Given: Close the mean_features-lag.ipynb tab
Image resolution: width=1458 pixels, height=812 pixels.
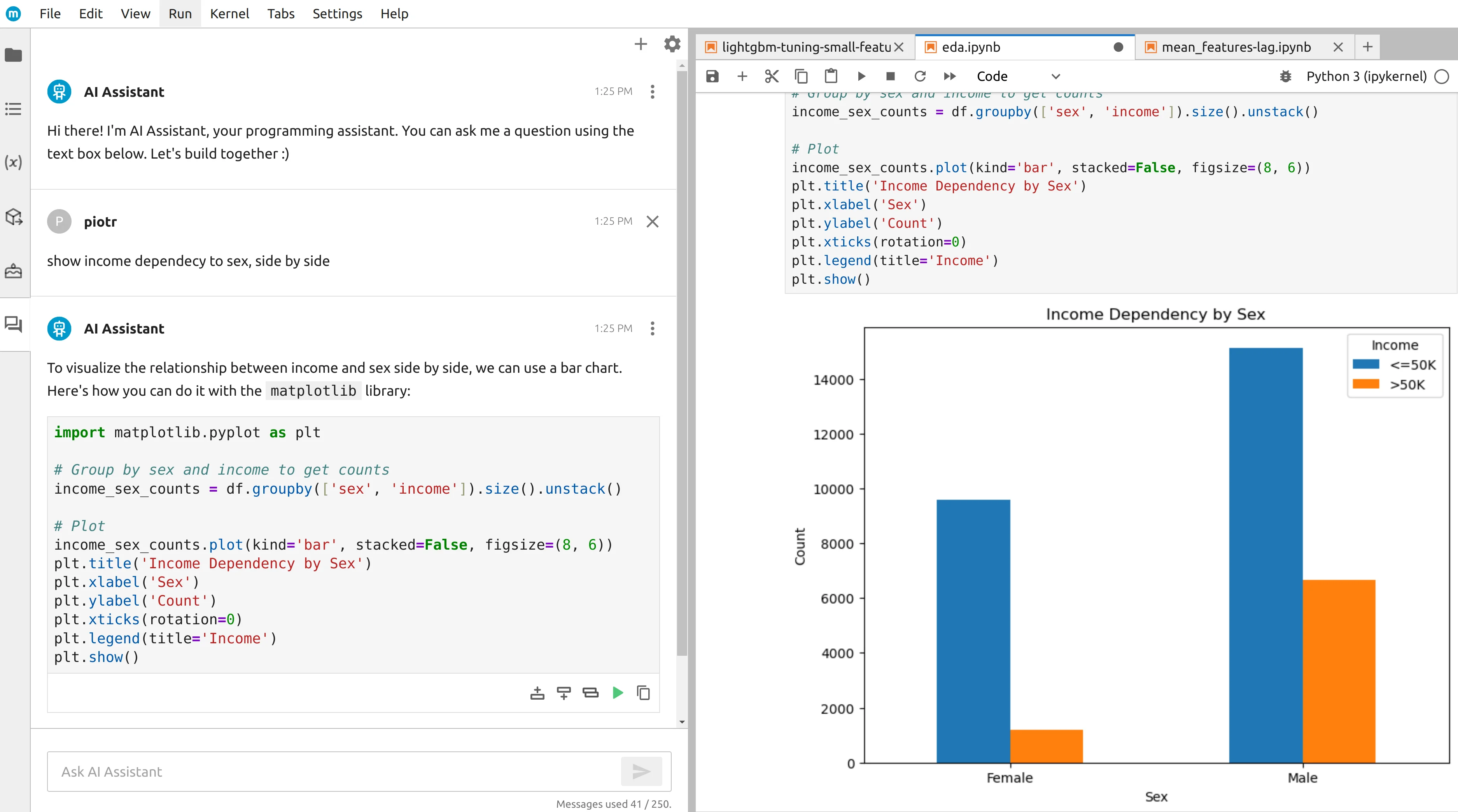Looking at the screenshot, I should point(1338,47).
